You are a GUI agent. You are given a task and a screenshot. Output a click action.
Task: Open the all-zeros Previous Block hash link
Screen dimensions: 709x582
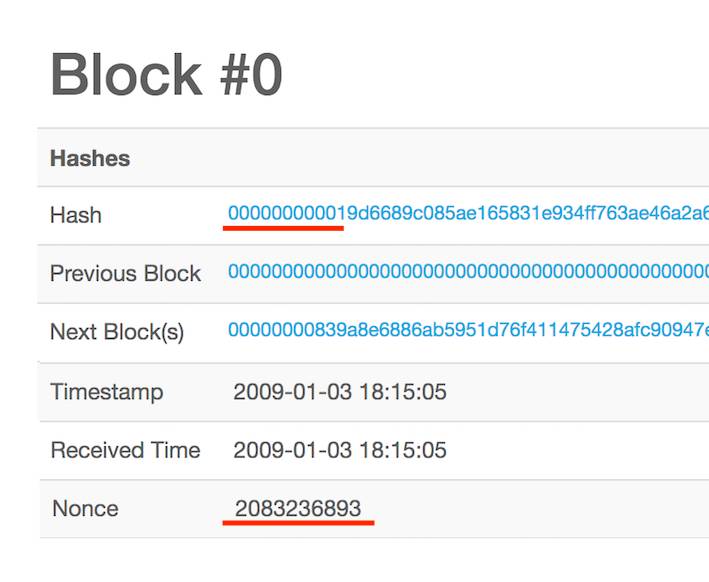click(x=468, y=271)
